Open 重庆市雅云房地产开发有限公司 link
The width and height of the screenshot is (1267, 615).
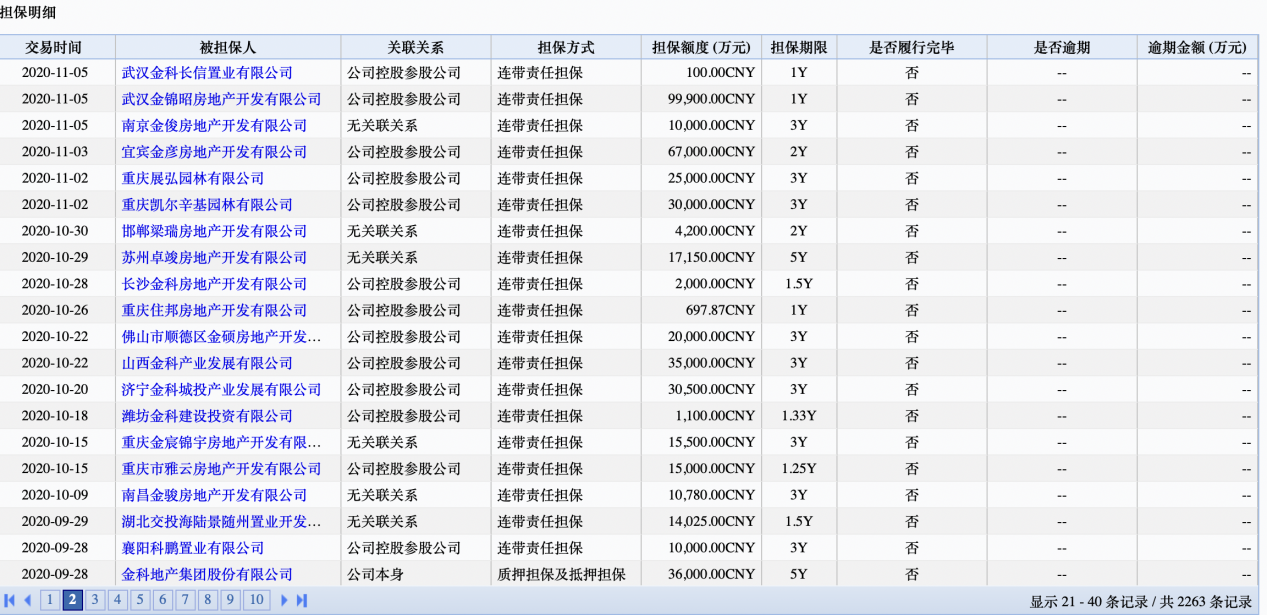221,468
